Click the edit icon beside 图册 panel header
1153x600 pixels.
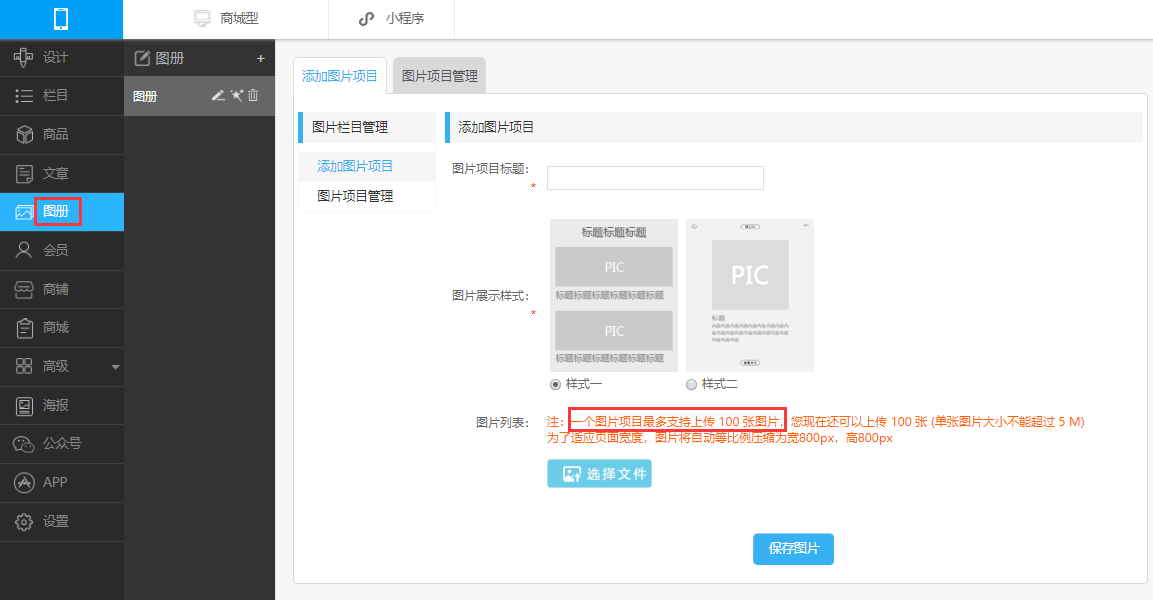142,58
